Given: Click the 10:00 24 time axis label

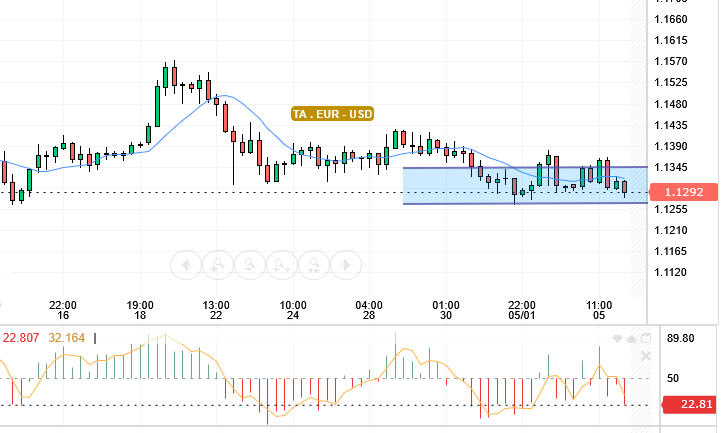Looking at the screenshot, I should tap(293, 310).
